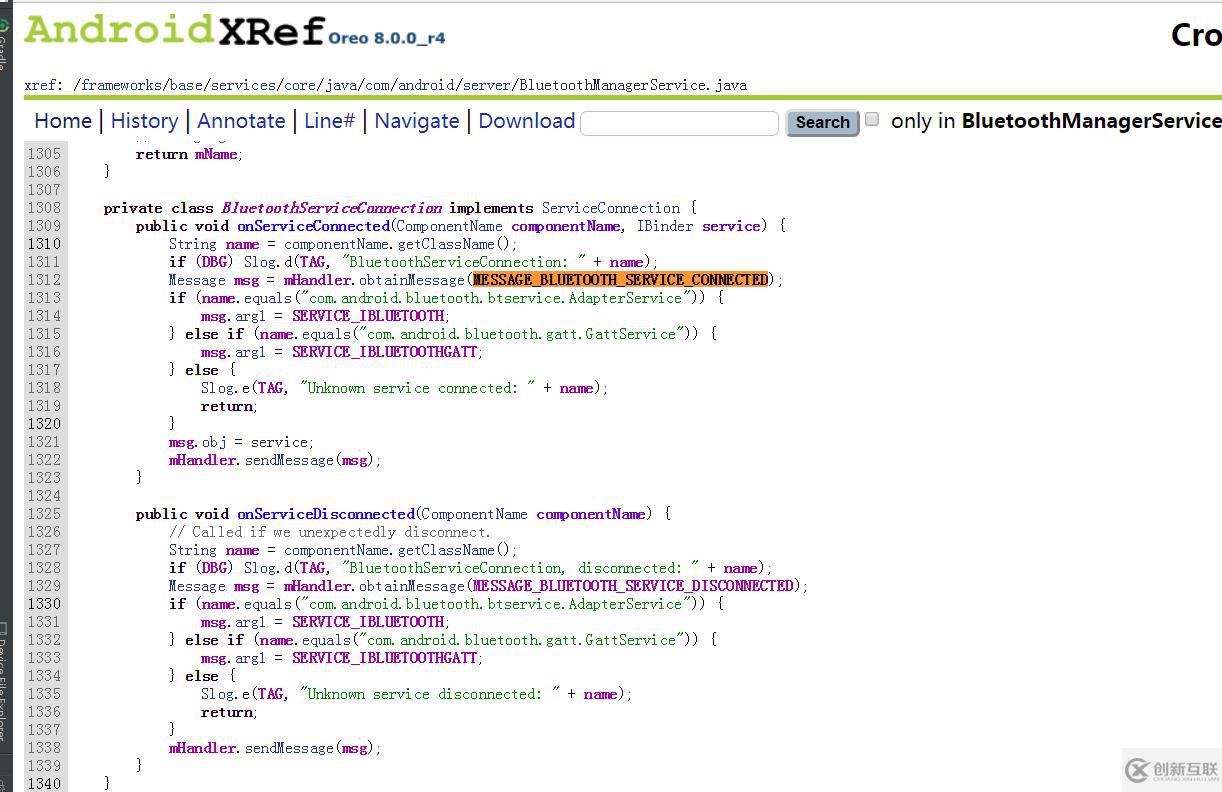
Task: Click line number 1320
Action: [44, 424]
